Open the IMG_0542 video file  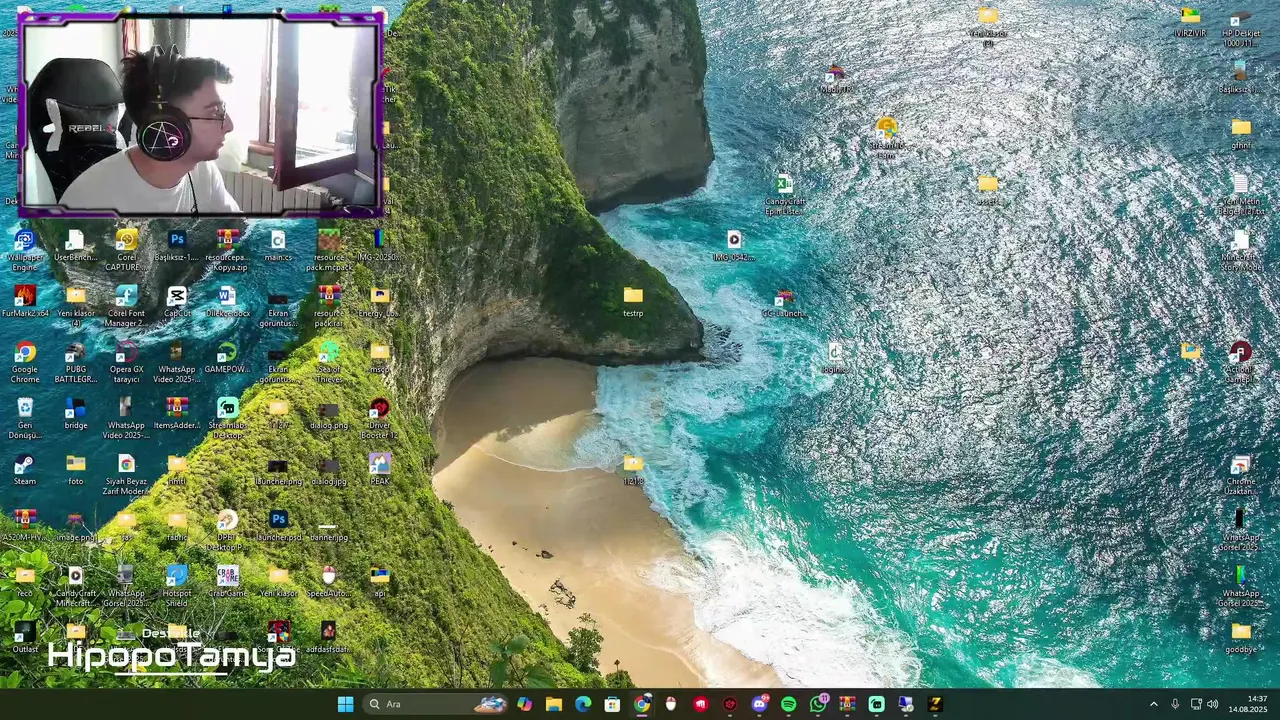click(734, 246)
